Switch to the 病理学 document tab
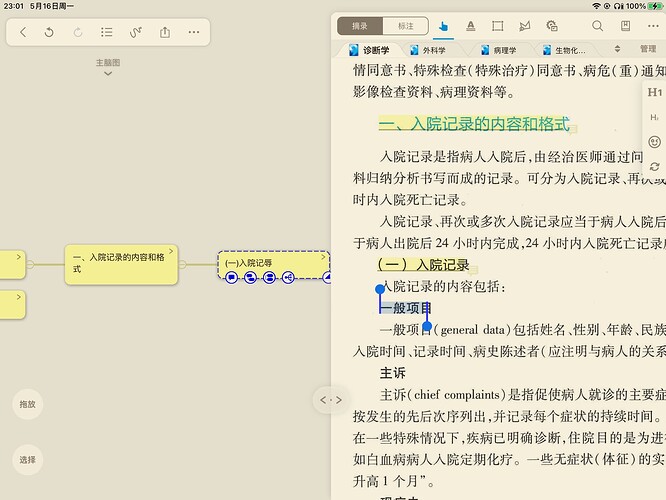 tap(499, 50)
